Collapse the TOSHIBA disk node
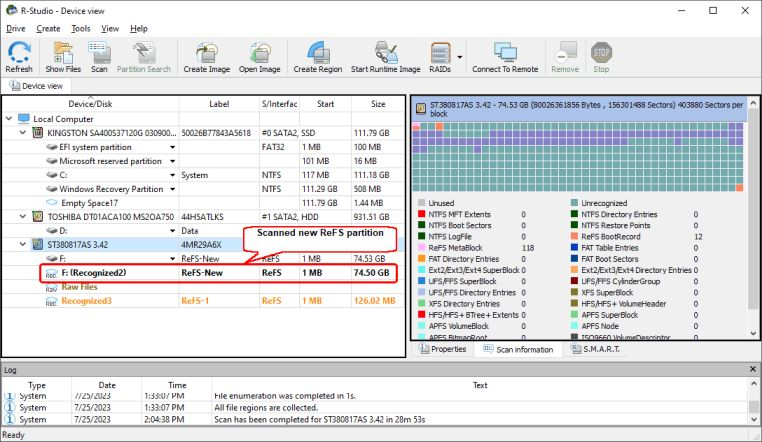762x442 pixels. (x=22, y=217)
